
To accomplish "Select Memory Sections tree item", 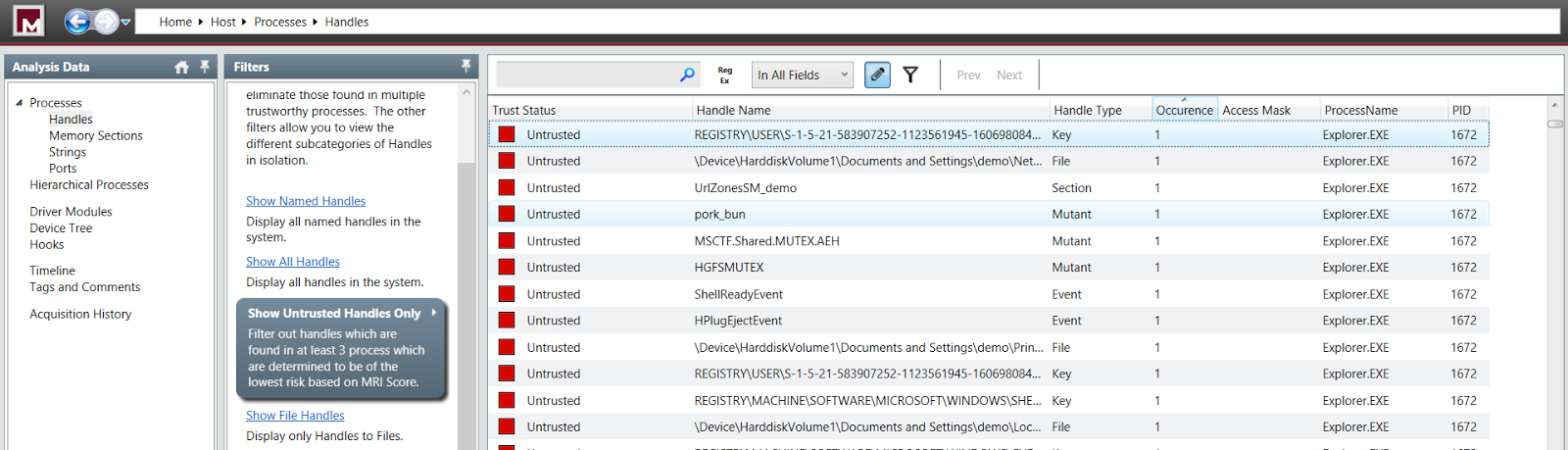I will click(96, 135).
